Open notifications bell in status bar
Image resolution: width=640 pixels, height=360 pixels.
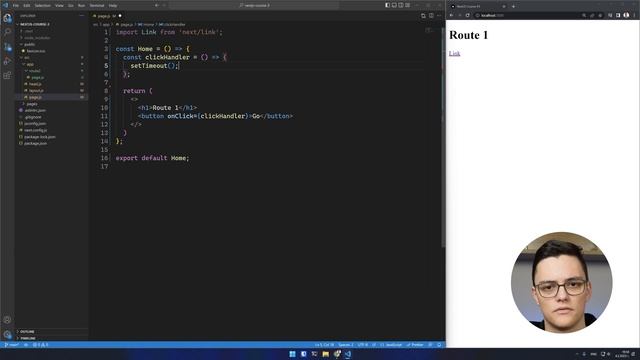point(439,345)
